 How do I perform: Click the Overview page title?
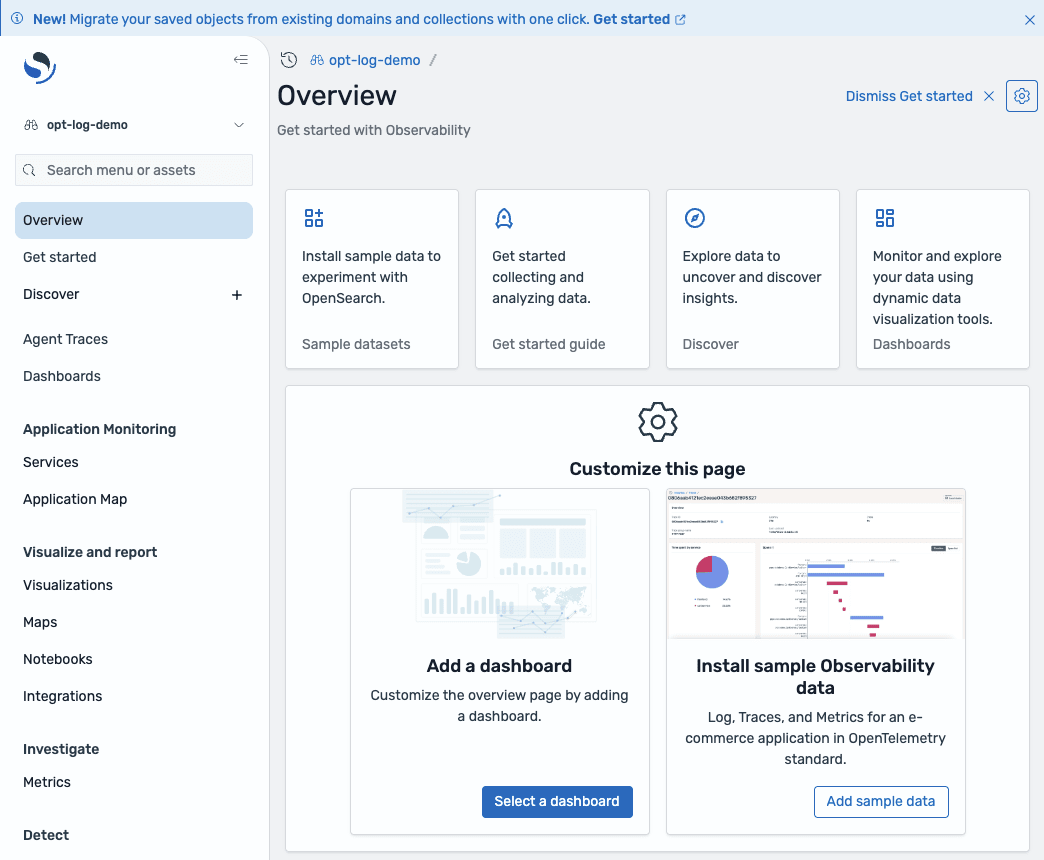[x=337, y=95]
